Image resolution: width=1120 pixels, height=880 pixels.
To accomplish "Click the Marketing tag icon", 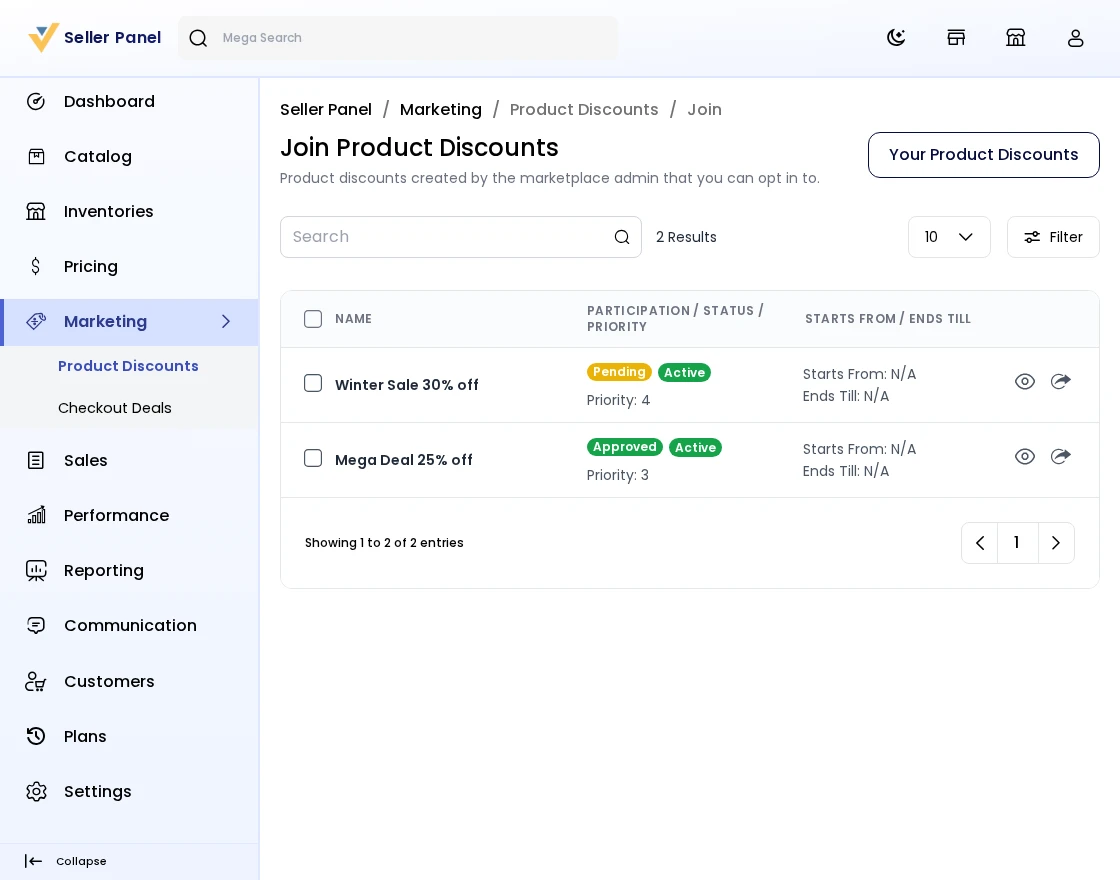I will (x=36, y=321).
